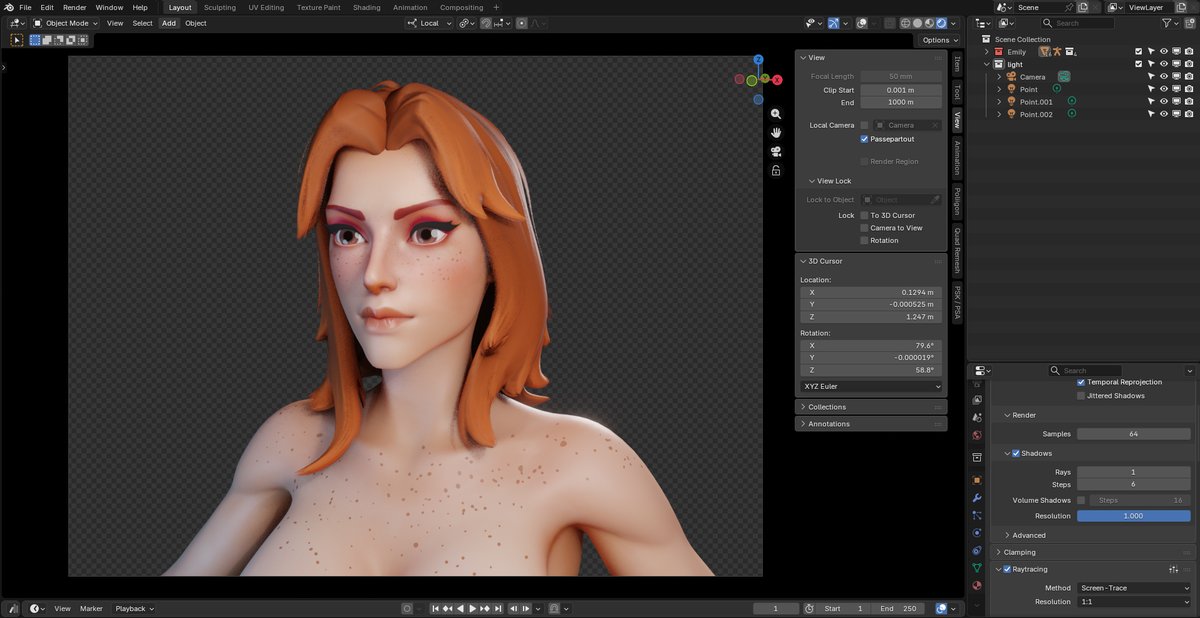Screen dimensions: 1200x618
Task: Hide Point.001 light with eye icon
Action: point(1164,102)
